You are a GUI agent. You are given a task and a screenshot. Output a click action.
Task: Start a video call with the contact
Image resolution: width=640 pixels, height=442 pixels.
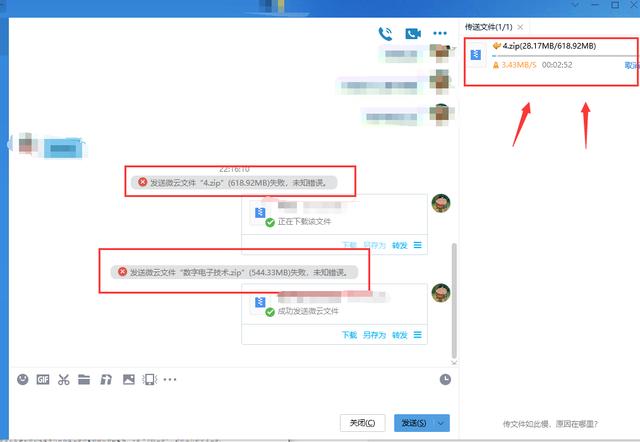413,33
